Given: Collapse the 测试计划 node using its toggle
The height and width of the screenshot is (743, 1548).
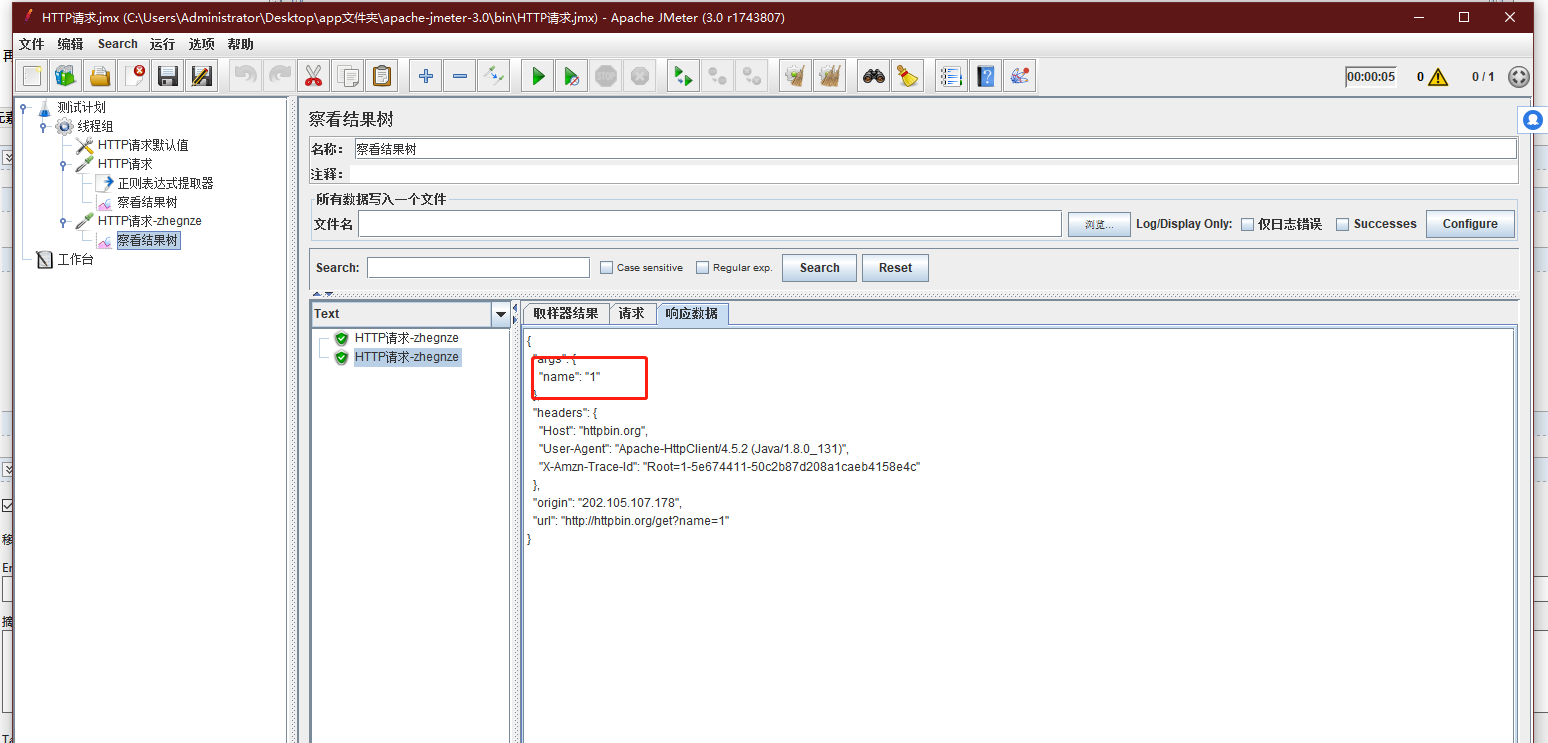Looking at the screenshot, I should click(x=24, y=108).
